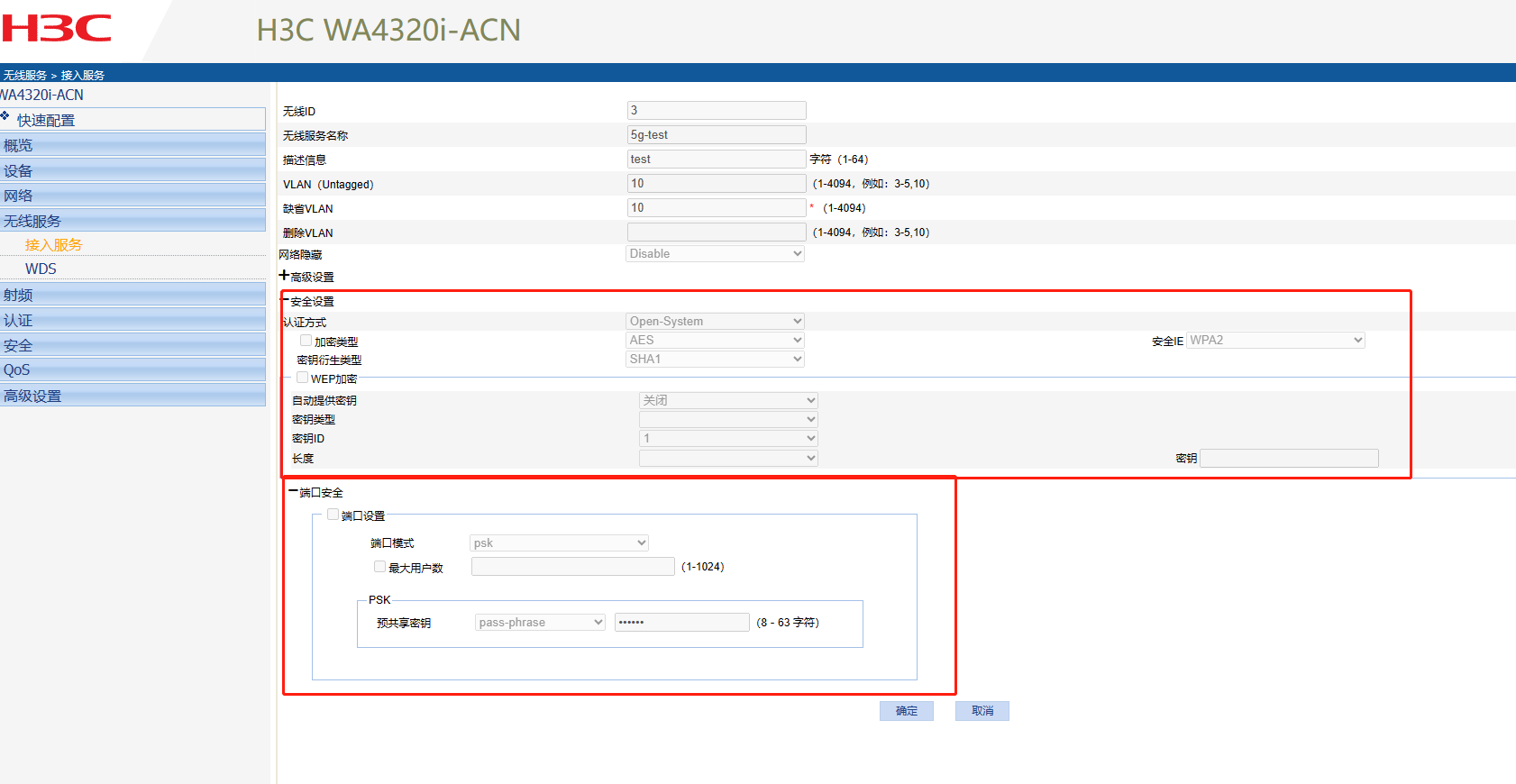Open the SHA1 key derivation dropdown
Image resolution: width=1516 pixels, height=784 pixels.
click(716, 360)
